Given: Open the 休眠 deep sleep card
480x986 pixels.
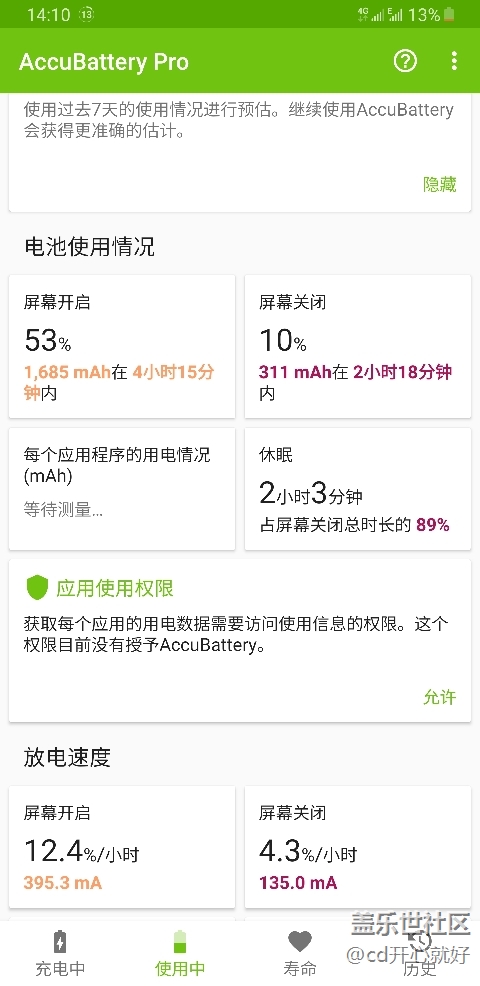Looking at the screenshot, I should coord(358,489).
